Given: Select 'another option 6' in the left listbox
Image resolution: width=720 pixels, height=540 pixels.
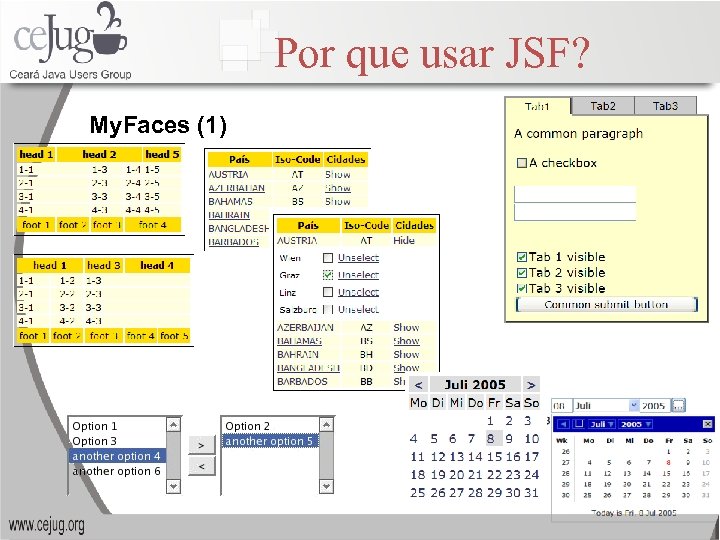Looking at the screenshot, I should point(117,471).
